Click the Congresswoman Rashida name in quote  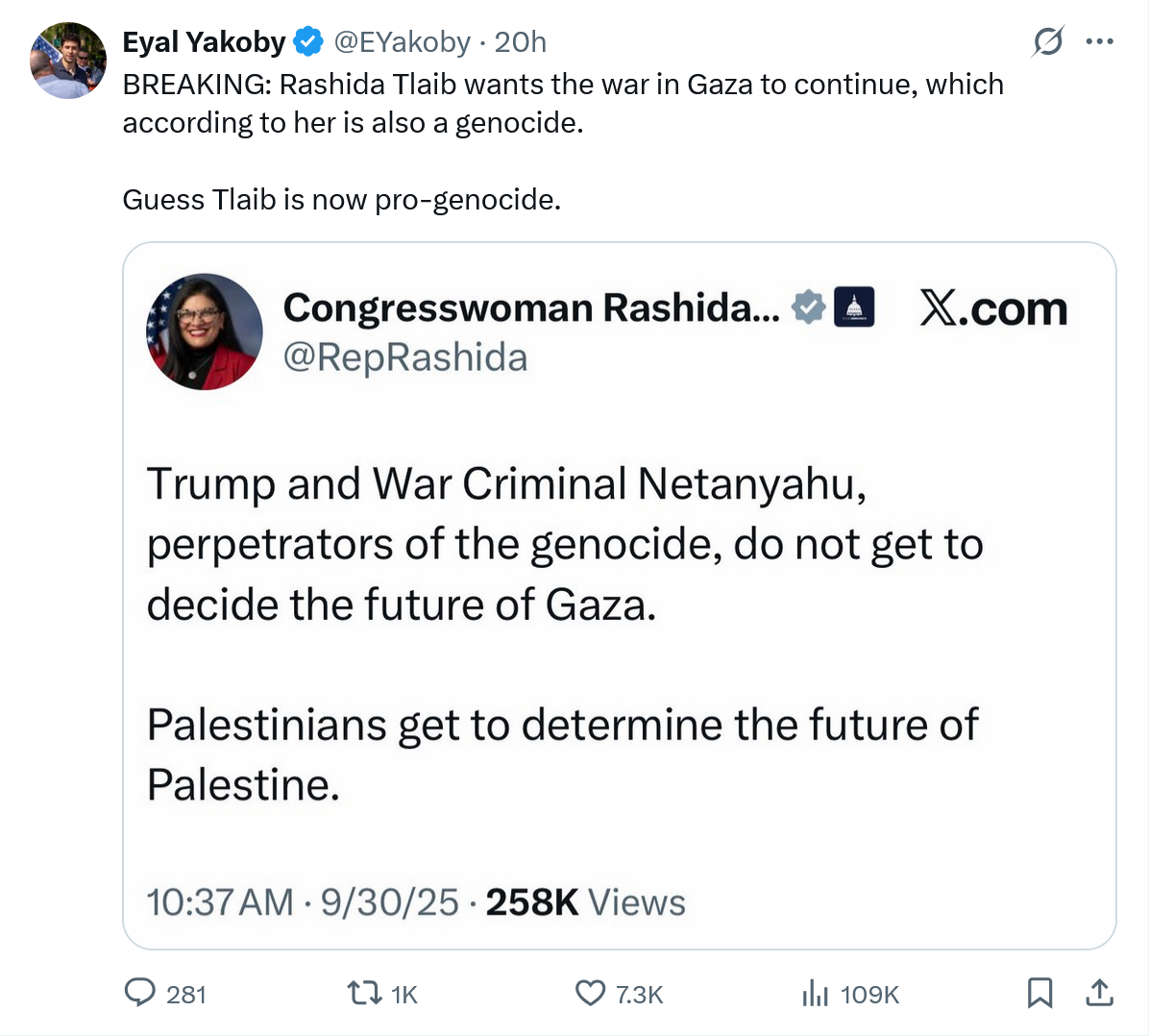531,308
